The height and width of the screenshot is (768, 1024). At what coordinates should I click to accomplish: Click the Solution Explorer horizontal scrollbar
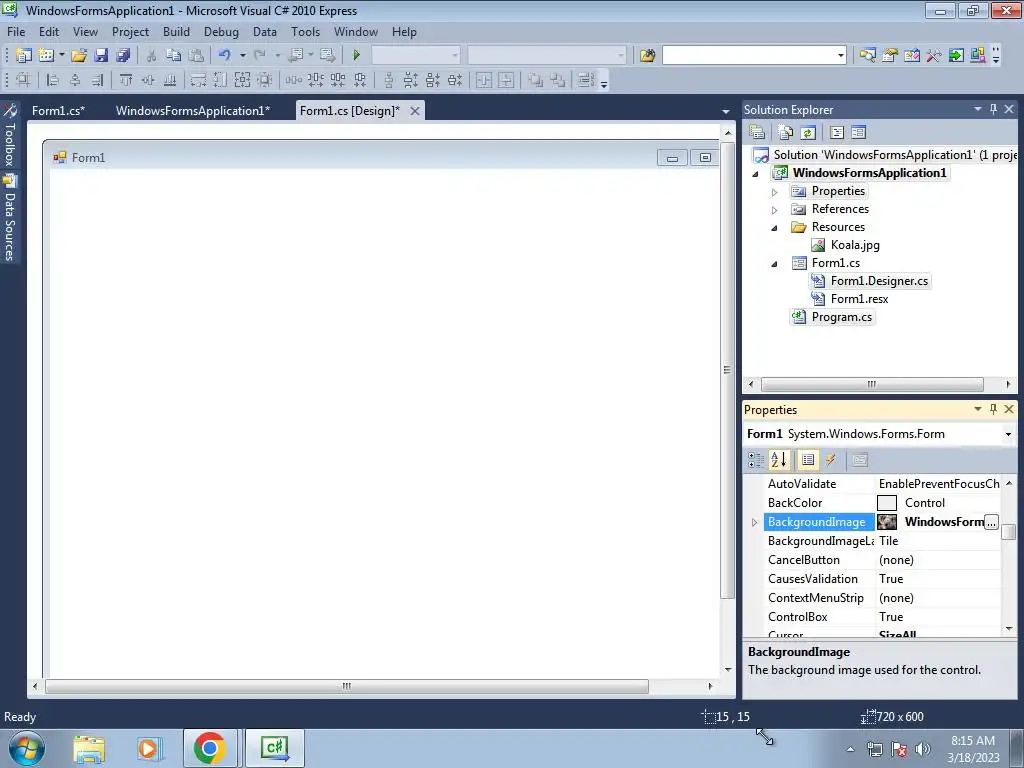872,385
